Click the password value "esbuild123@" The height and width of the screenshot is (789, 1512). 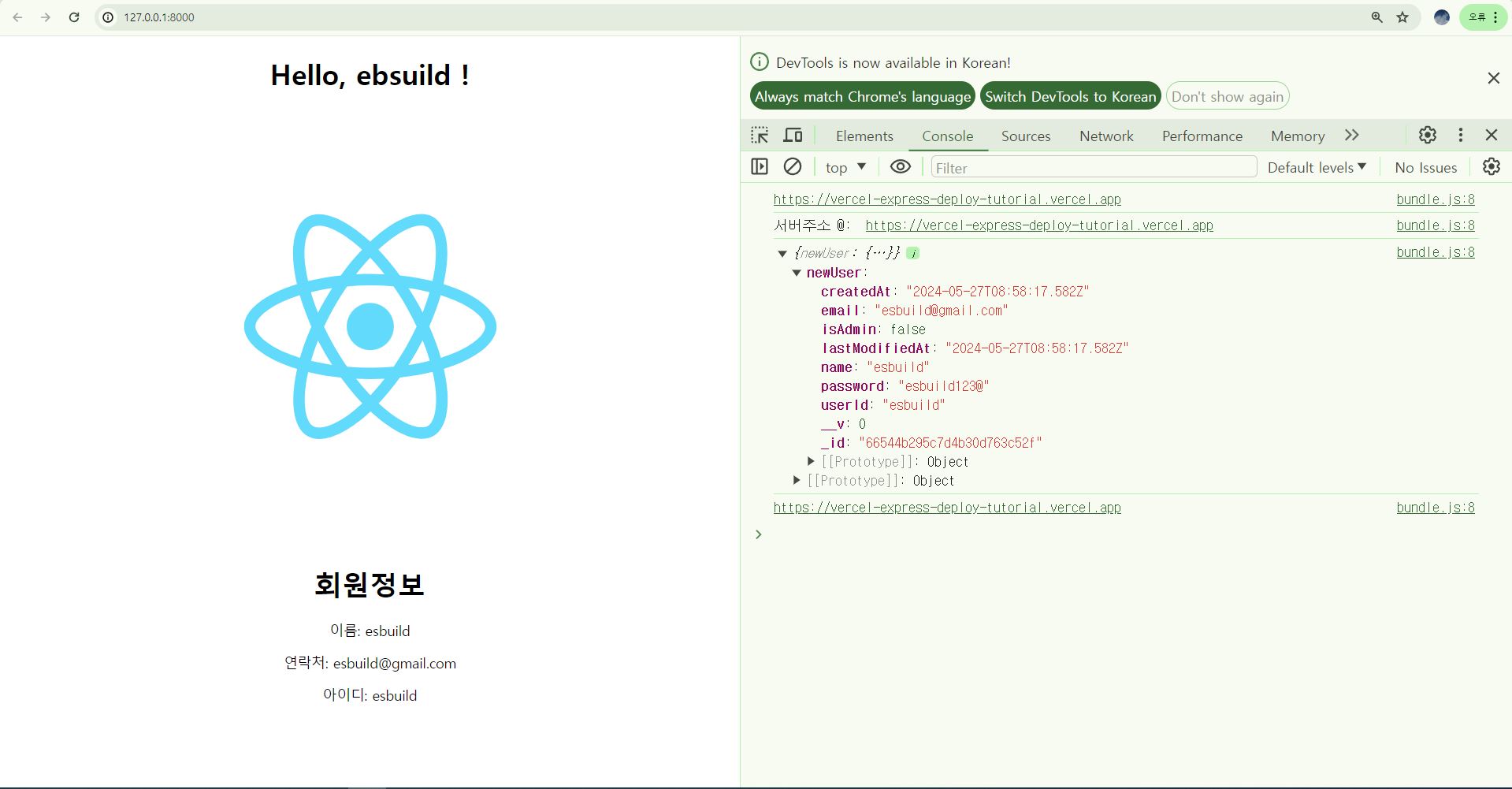943,386
